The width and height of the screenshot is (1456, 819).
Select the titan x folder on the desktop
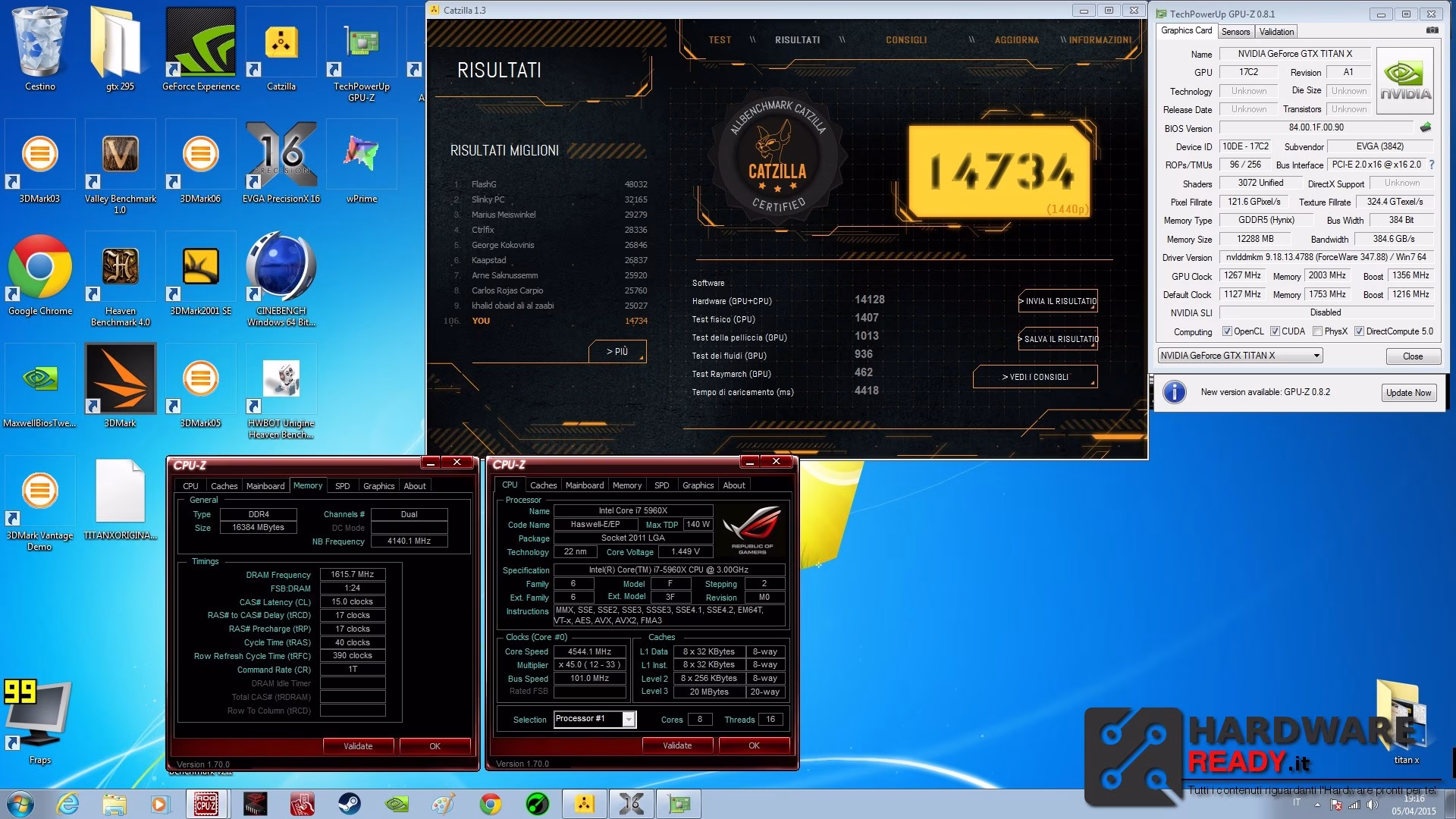click(x=1406, y=722)
